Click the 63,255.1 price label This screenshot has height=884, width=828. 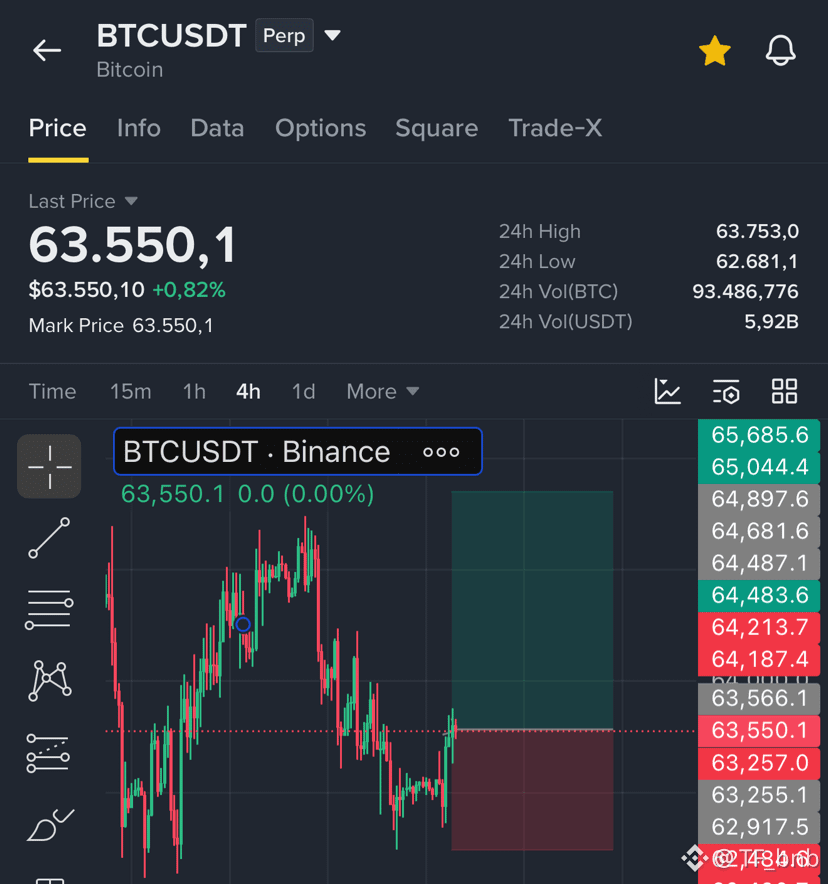(759, 795)
